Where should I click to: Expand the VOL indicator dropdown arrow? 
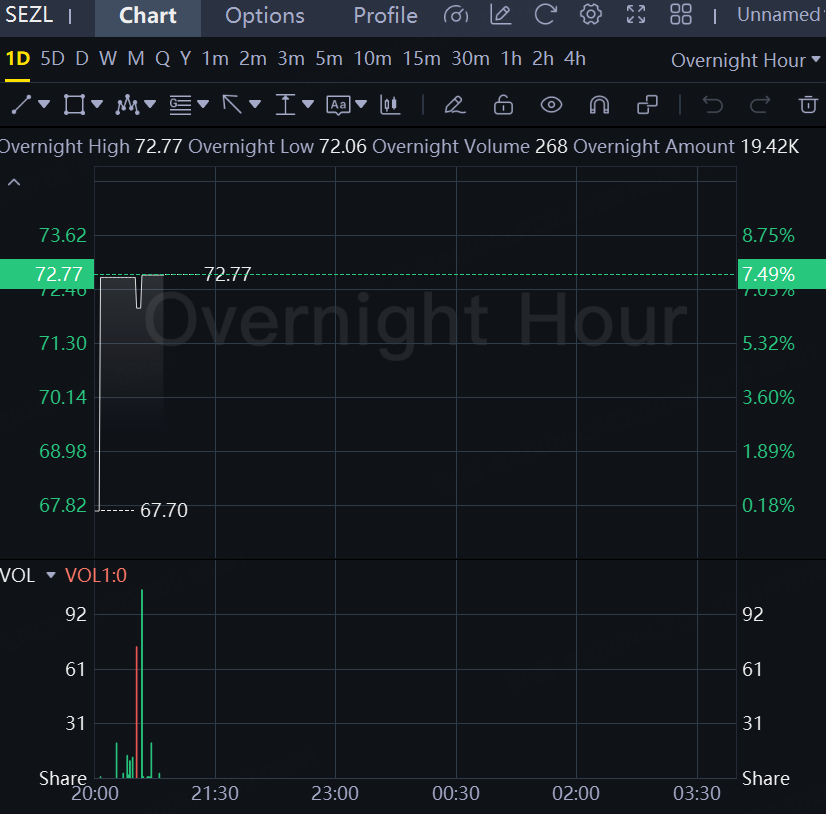point(51,575)
